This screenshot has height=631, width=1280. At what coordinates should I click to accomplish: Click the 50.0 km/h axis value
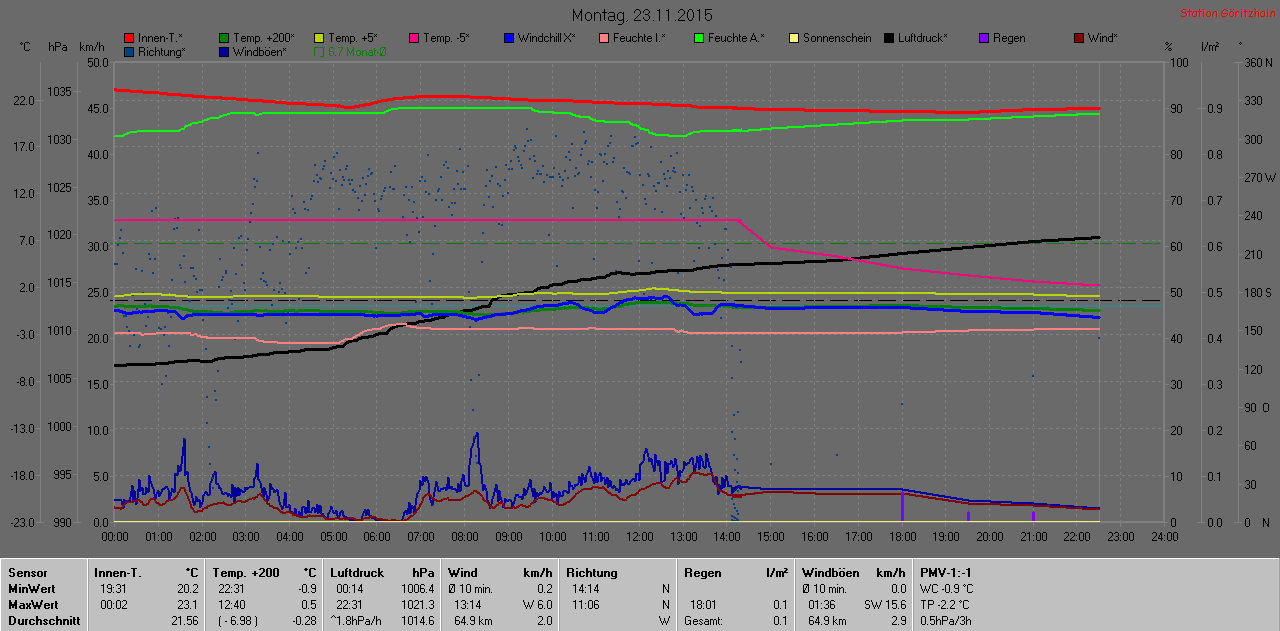click(x=98, y=63)
